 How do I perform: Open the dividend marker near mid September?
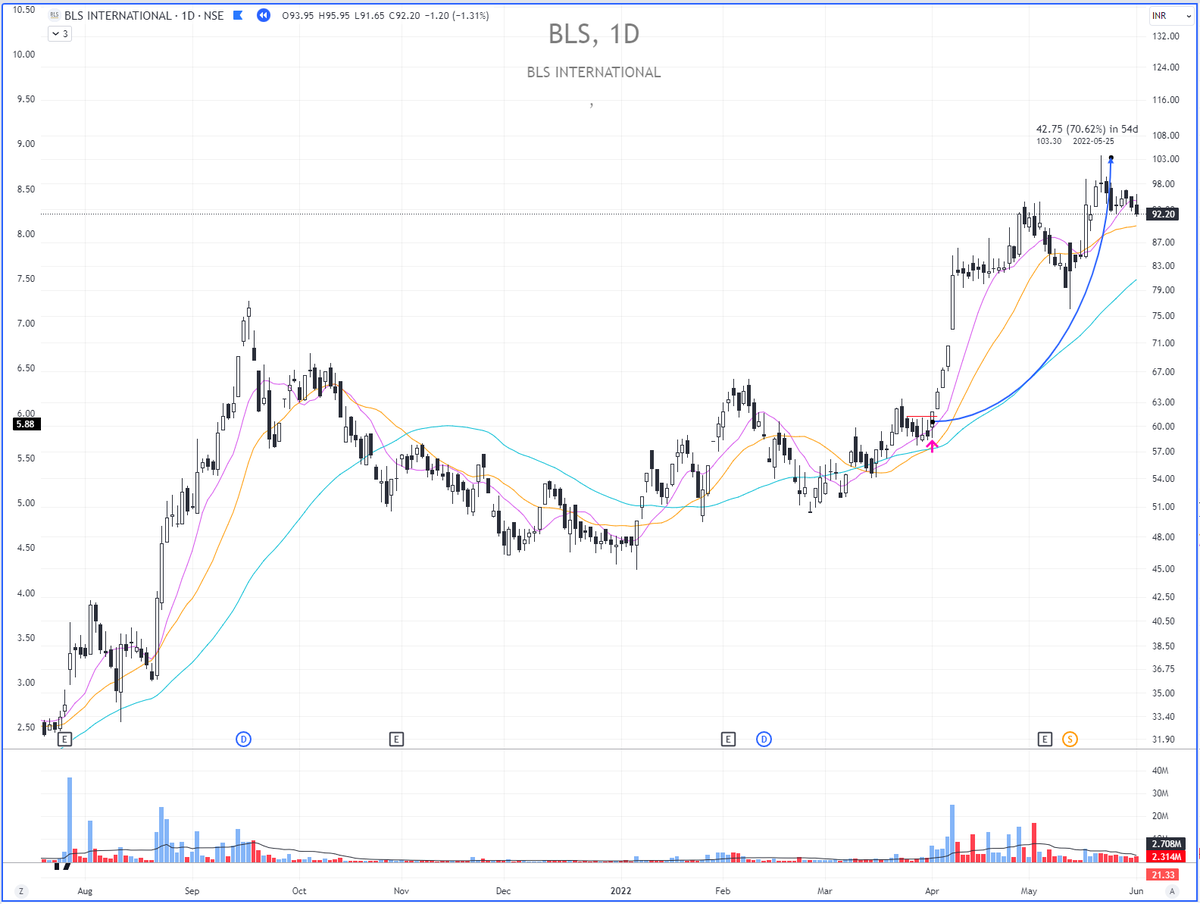pyautogui.click(x=243, y=739)
